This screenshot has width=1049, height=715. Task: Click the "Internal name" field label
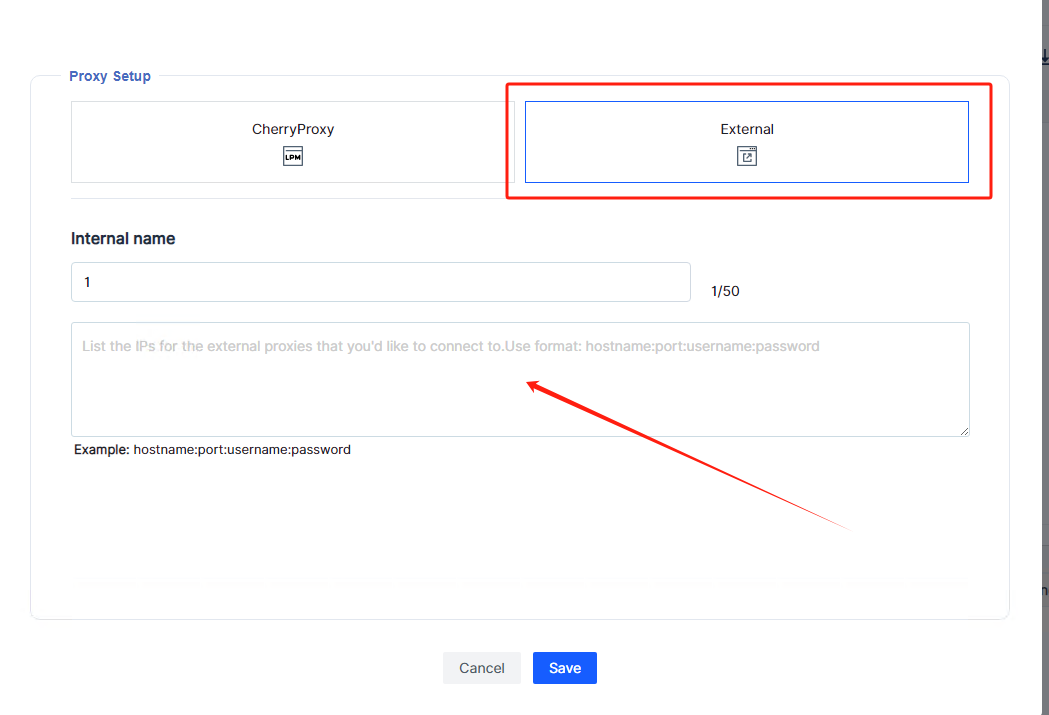click(123, 239)
